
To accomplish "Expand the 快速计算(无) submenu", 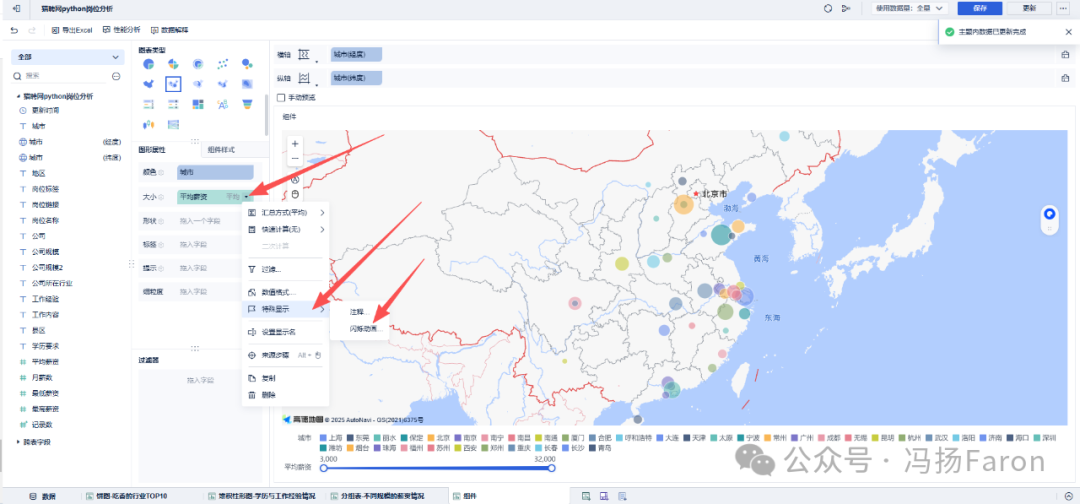I will (285, 229).
